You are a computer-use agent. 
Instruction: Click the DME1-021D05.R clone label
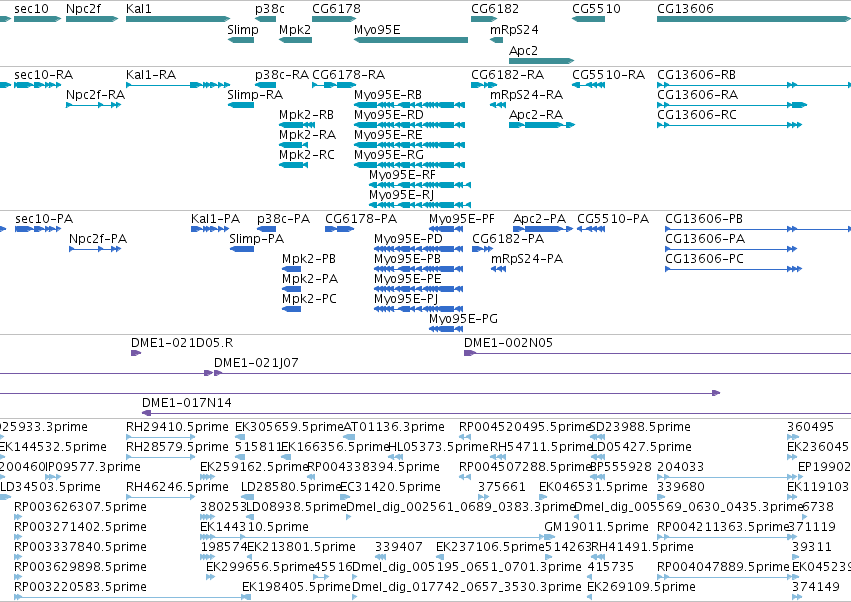pyautogui.click(x=182, y=343)
